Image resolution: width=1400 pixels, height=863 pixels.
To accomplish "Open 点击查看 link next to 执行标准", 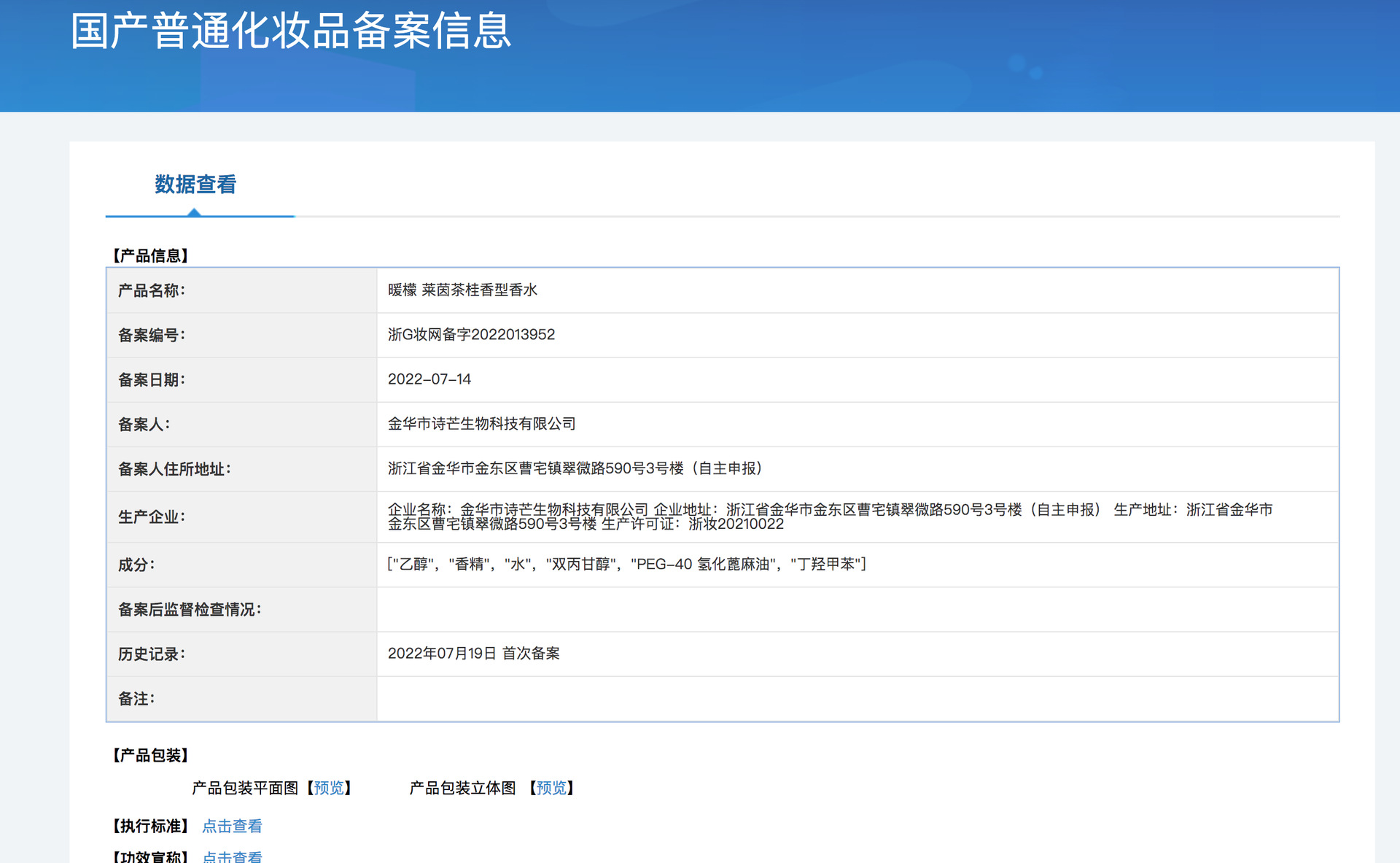I will (232, 826).
